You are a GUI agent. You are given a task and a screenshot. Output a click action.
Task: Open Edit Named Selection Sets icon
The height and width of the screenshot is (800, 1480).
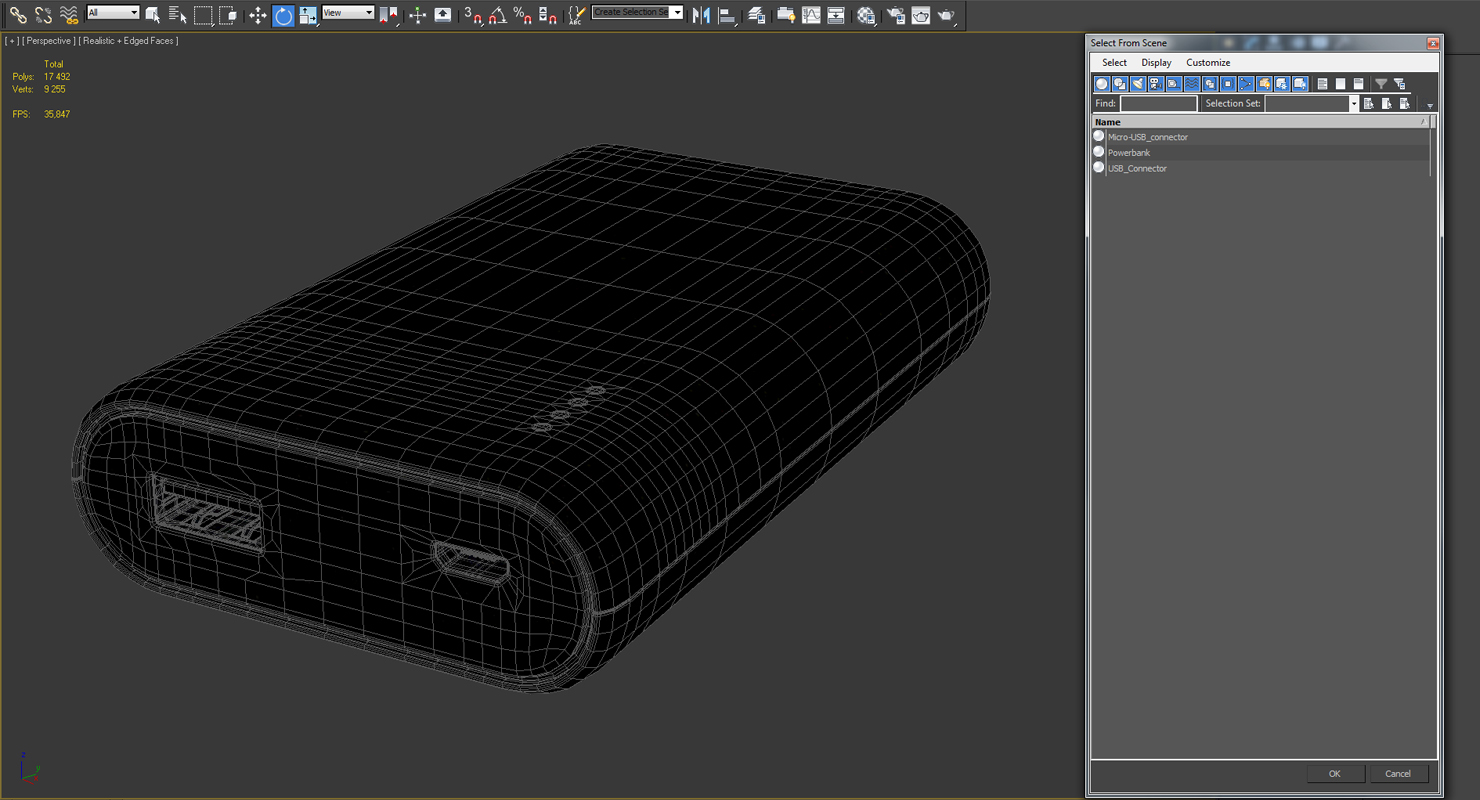tap(577, 15)
